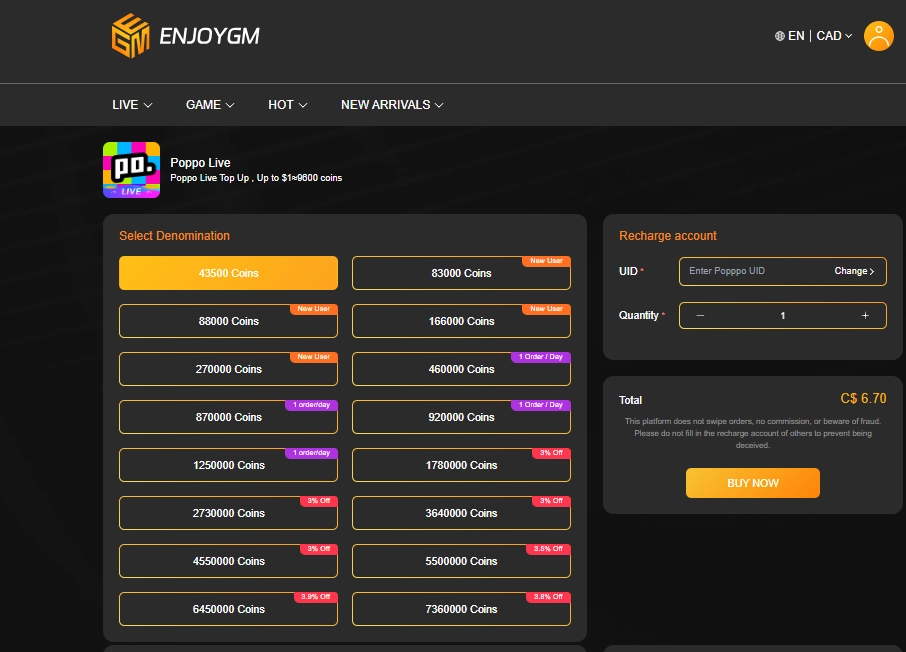Click the BUY NOW button
Image resolution: width=906 pixels, height=652 pixels.
752,483
